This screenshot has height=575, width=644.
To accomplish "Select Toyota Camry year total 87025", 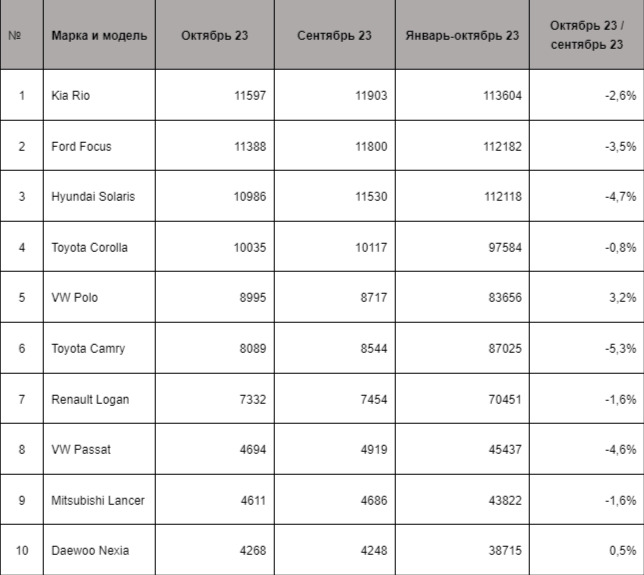I will tap(501, 348).
